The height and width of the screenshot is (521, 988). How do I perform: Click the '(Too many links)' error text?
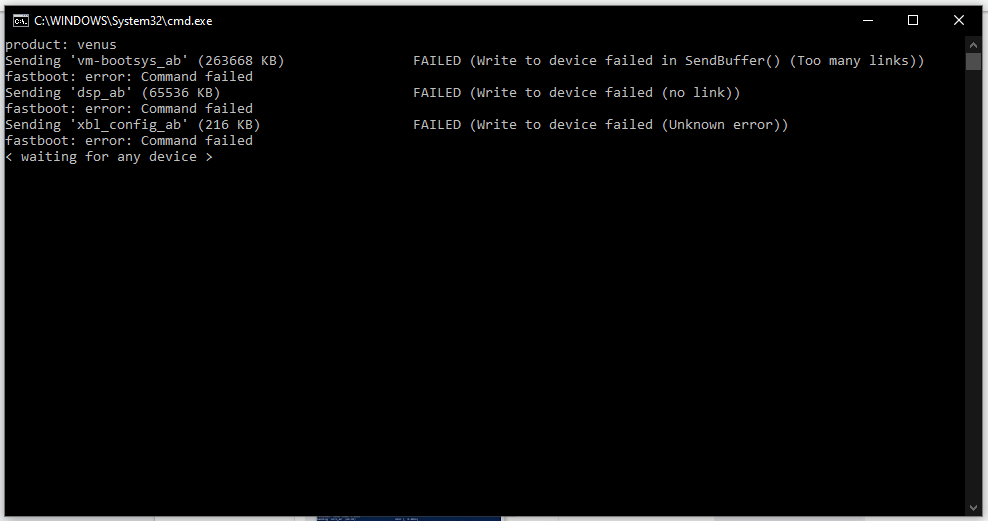coord(856,61)
